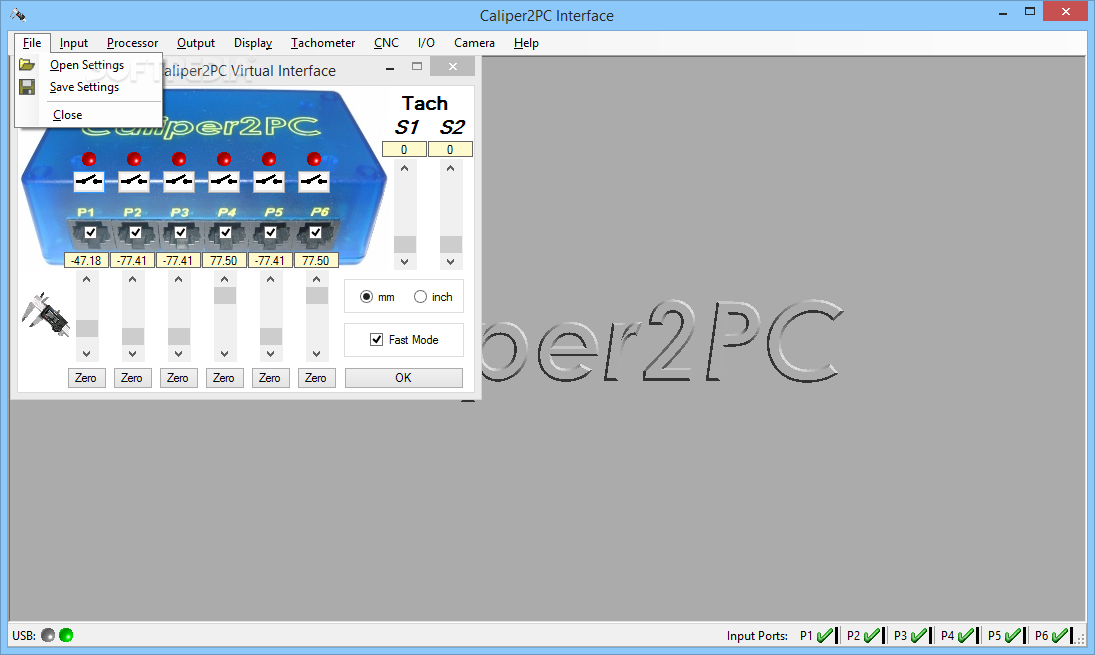The height and width of the screenshot is (655, 1095).
Task: Click the digital caliper picture icon
Action: (x=45, y=314)
